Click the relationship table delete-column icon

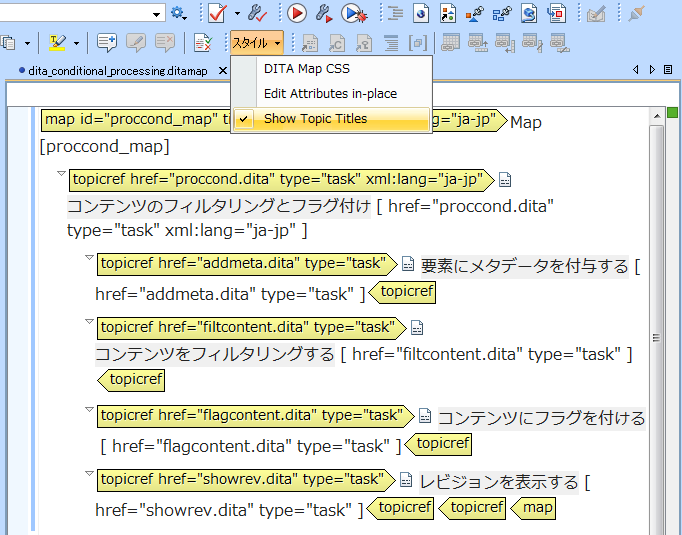[532, 43]
